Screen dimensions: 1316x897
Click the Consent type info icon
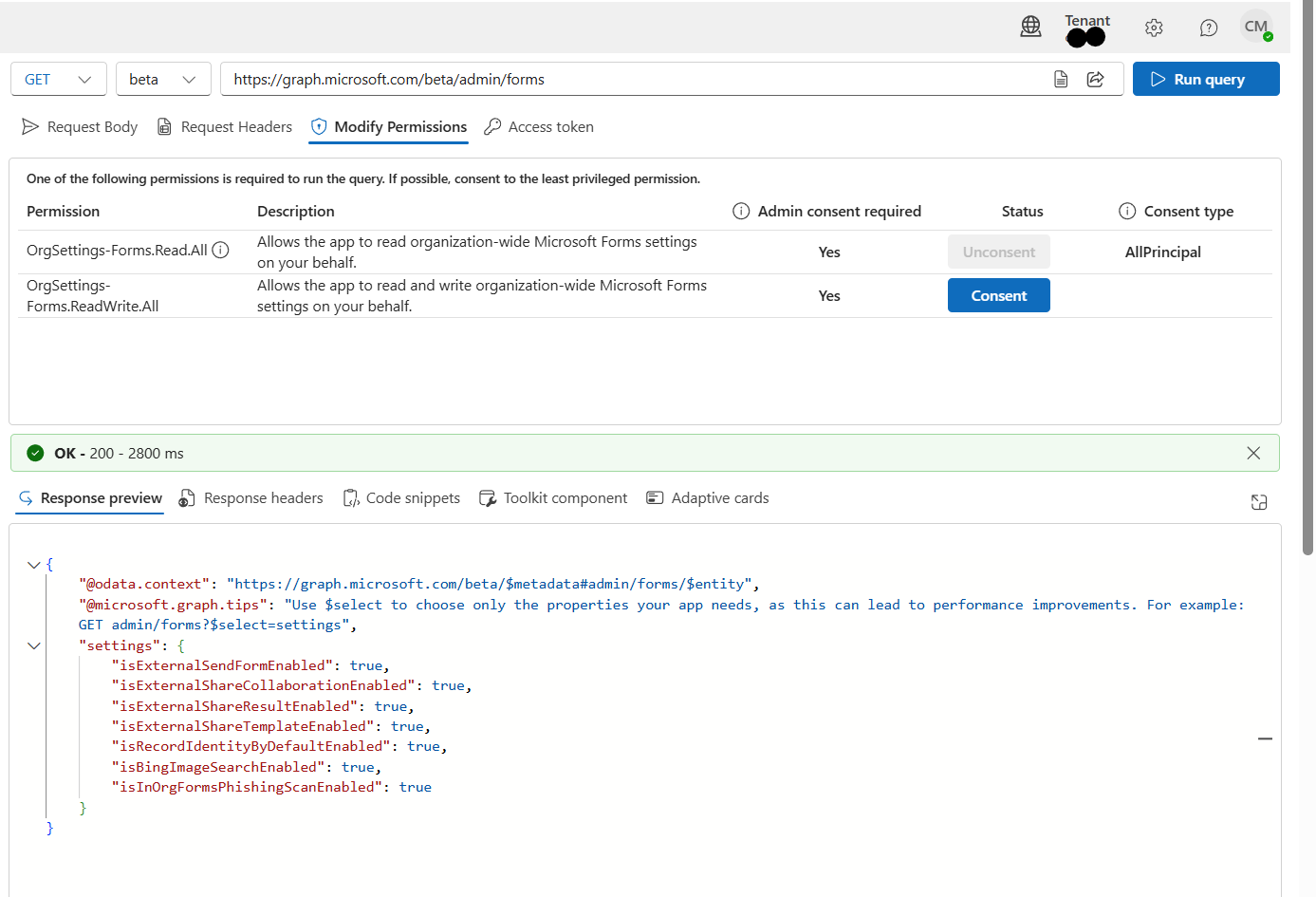tap(1127, 211)
